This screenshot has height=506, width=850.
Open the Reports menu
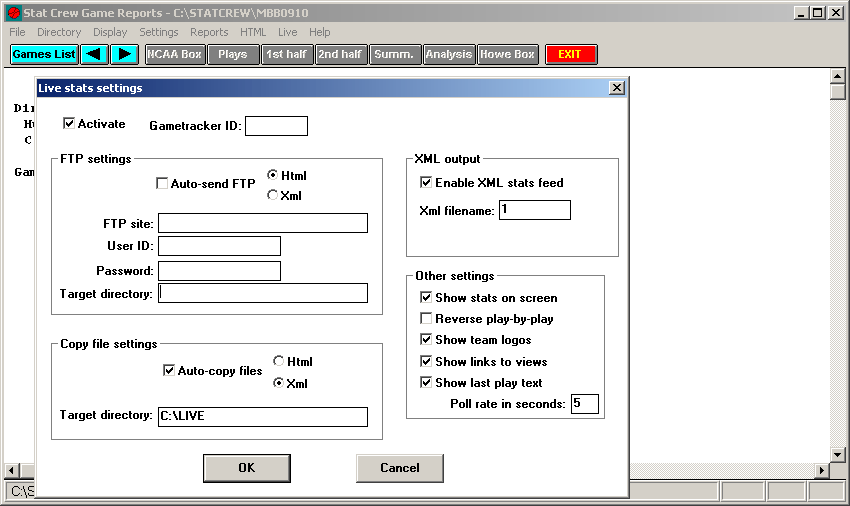[x=209, y=32]
